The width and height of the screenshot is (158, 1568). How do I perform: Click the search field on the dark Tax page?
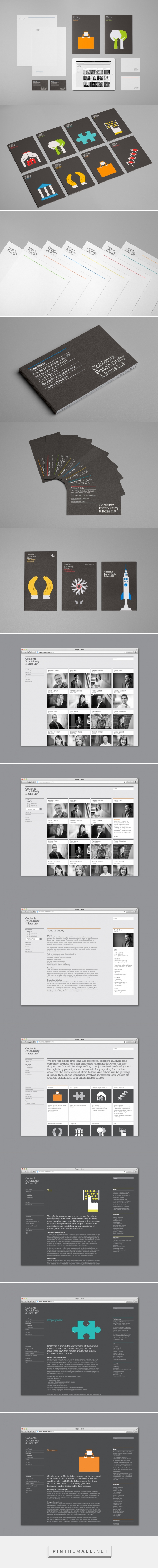pos(123,1178)
